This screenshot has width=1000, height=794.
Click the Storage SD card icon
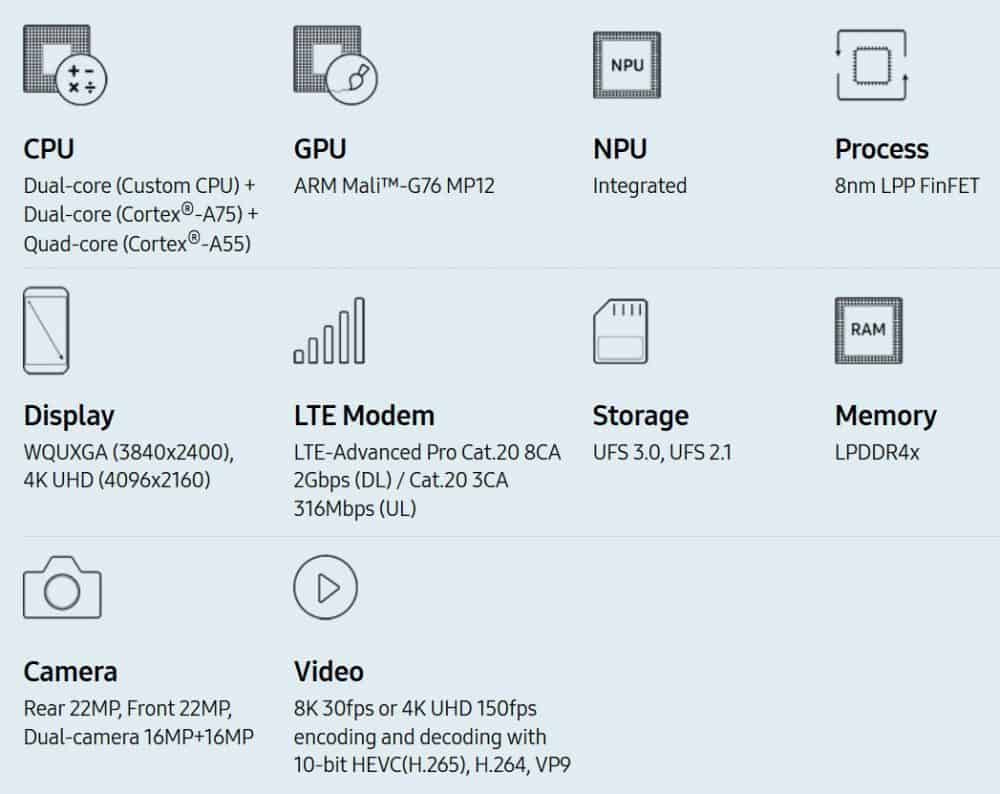click(621, 331)
